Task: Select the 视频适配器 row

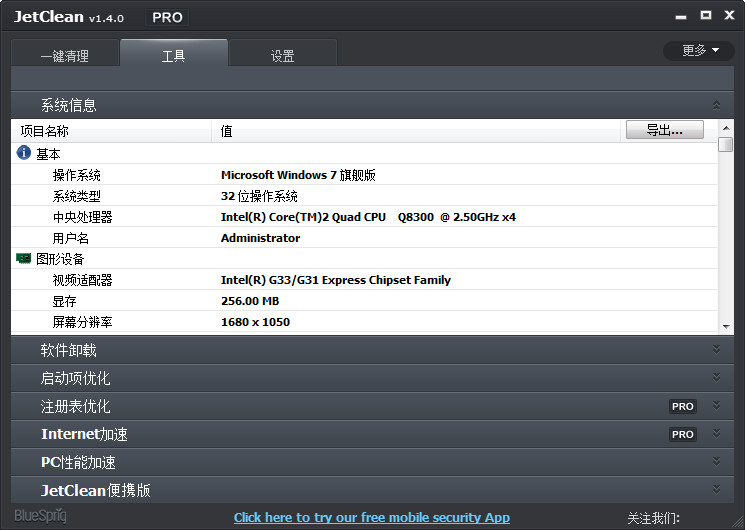Action: (x=364, y=280)
